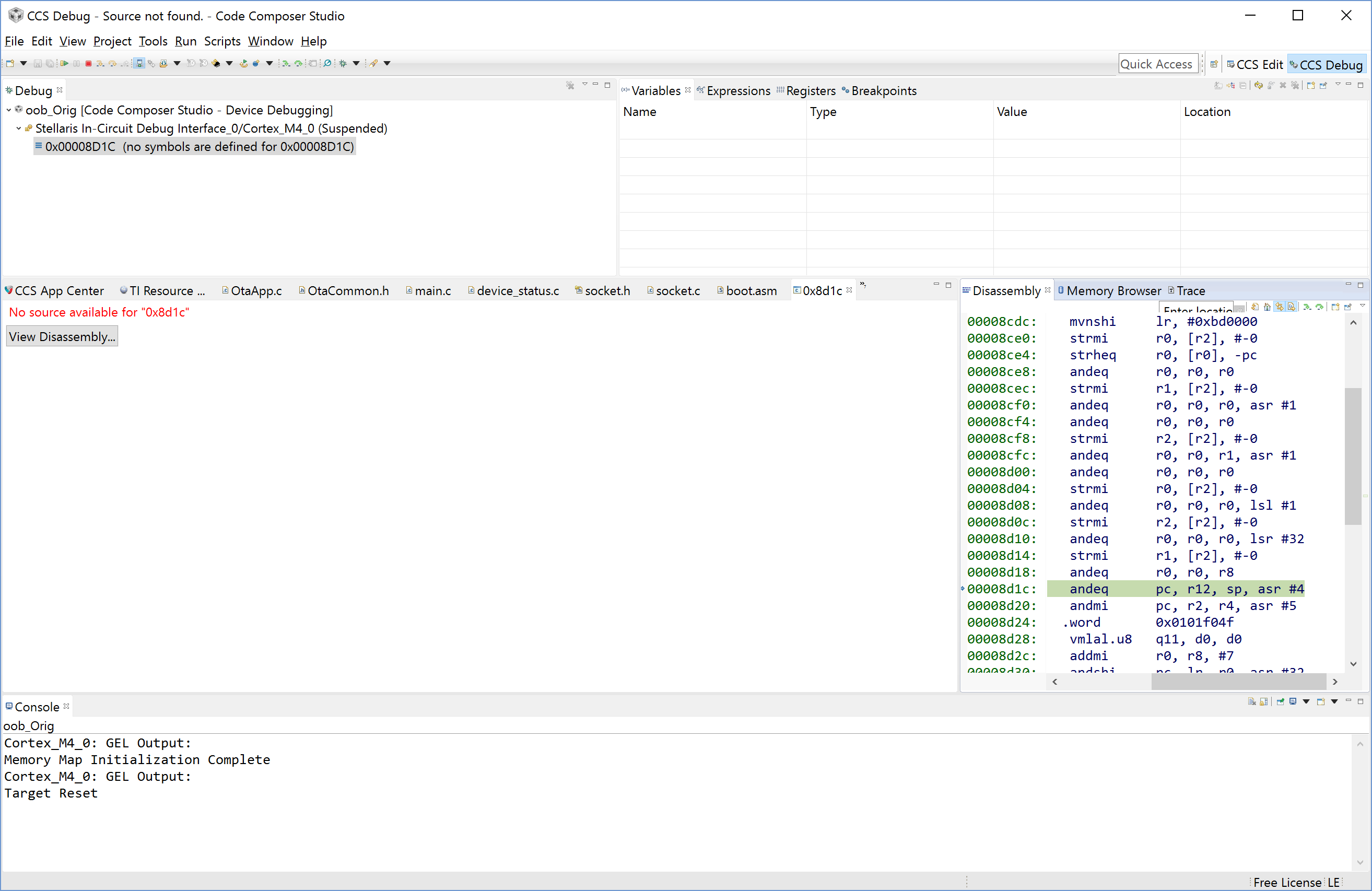This screenshot has height=891, width=1372.
Task: Refresh the Disassembly view
Action: [x=1255, y=307]
